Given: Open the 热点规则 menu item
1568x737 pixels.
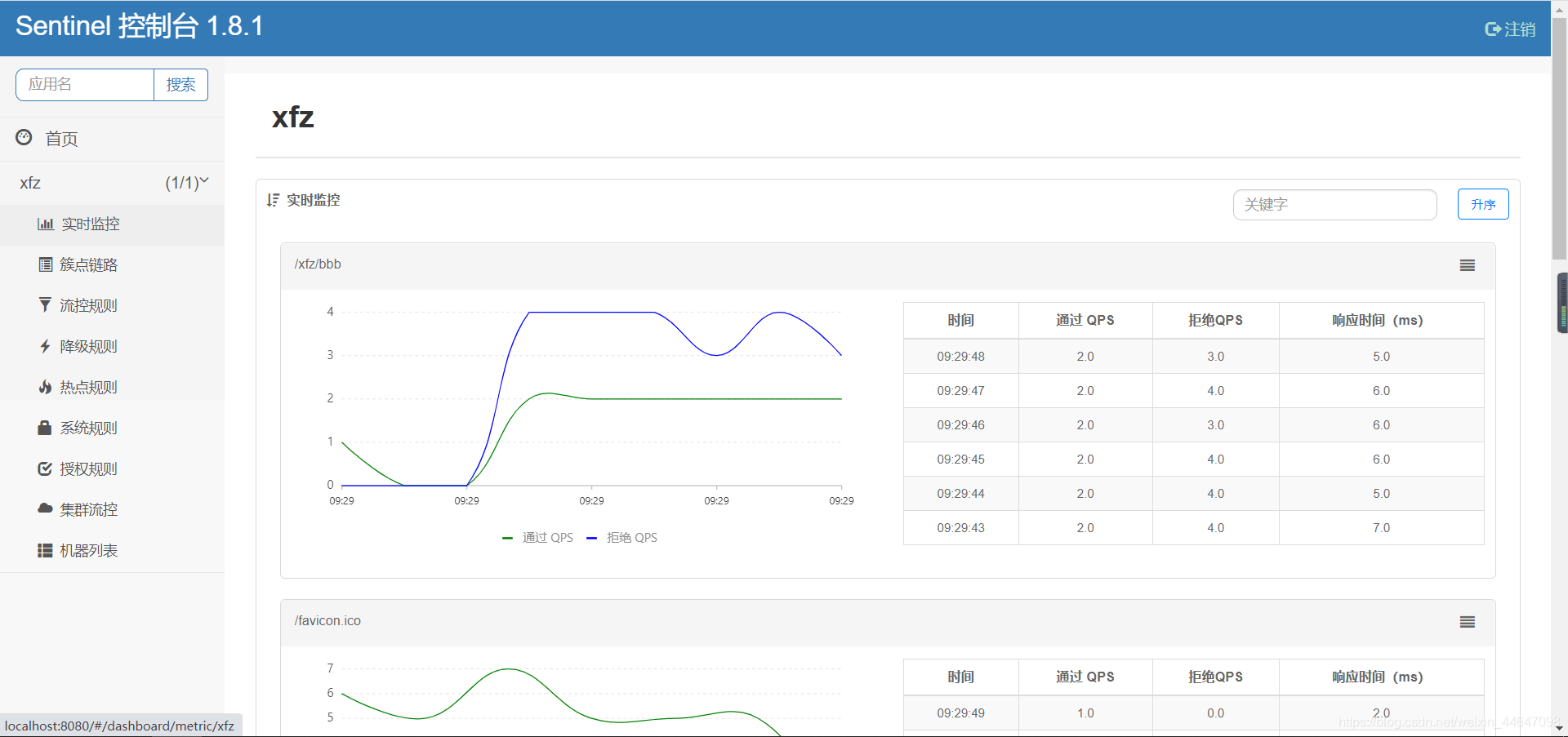Looking at the screenshot, I should [x=112, y=388].
